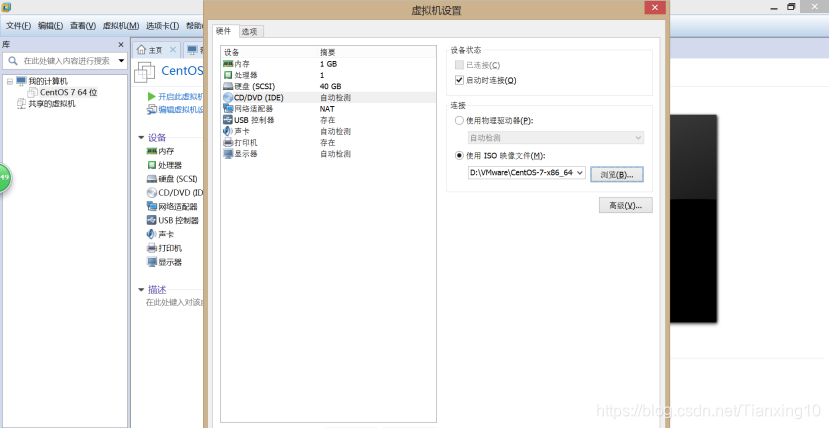The width and height of the screenshot is (830, 429).
Task: Click the edit VM settings icon beside 编辑虚拟机
Action: [151, 110]
